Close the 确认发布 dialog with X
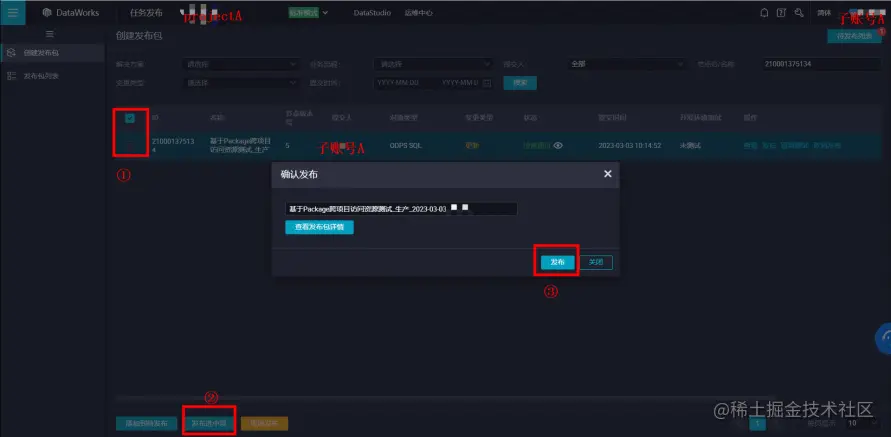This screenshot has height=437, width=891. pos(607,174)
